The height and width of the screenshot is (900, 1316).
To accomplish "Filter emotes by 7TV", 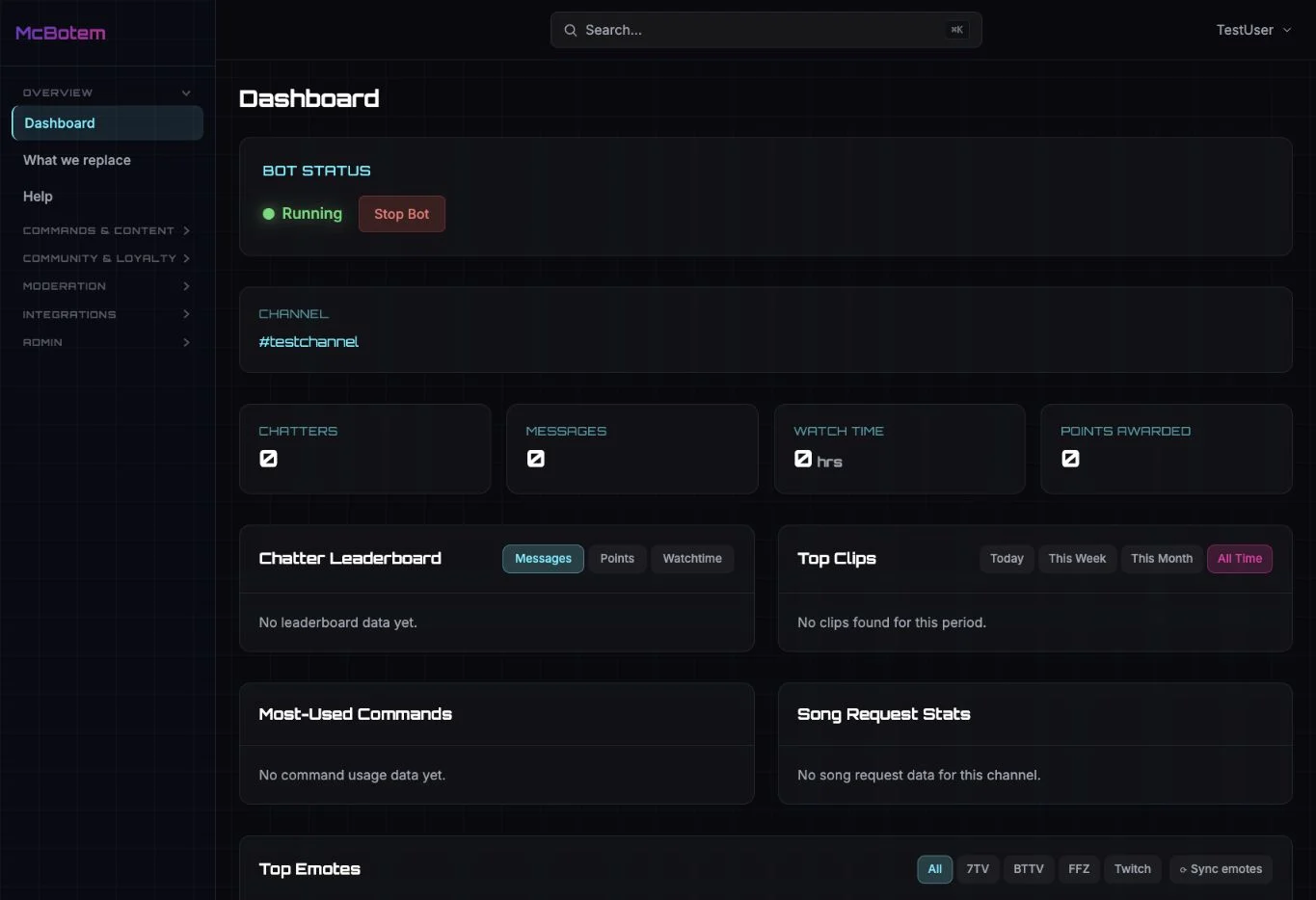I will click(x=978, y=869).
